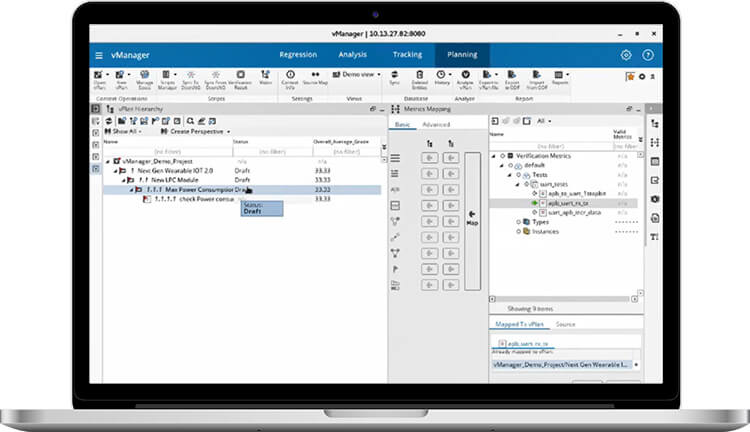Collapse the uart_tests tree node
750x432 pixels.
(519, 184)
